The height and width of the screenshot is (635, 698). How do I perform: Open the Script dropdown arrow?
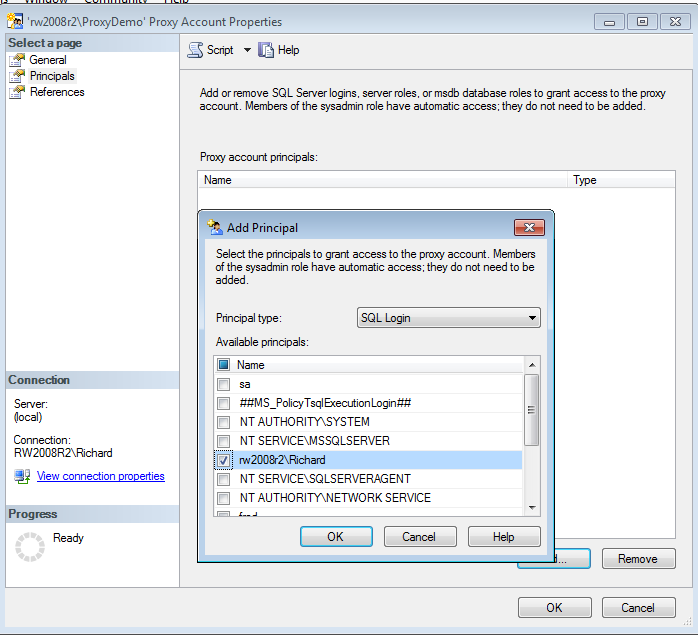pos(247,50)
